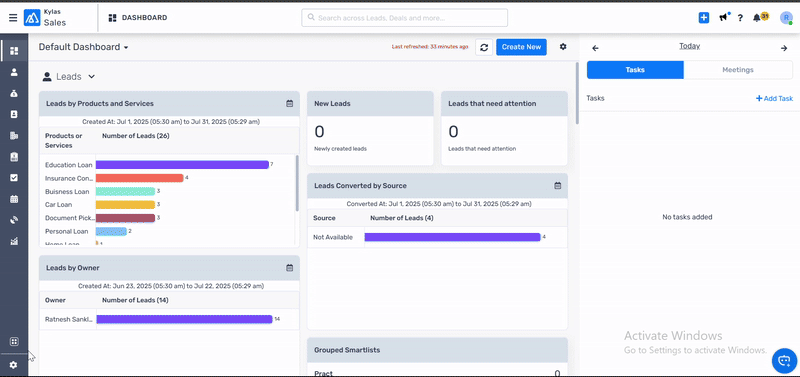Viewport: 800px width, 377px height.
Task: Click the Number of Leads (14) column header
Action: click(135, 300)
